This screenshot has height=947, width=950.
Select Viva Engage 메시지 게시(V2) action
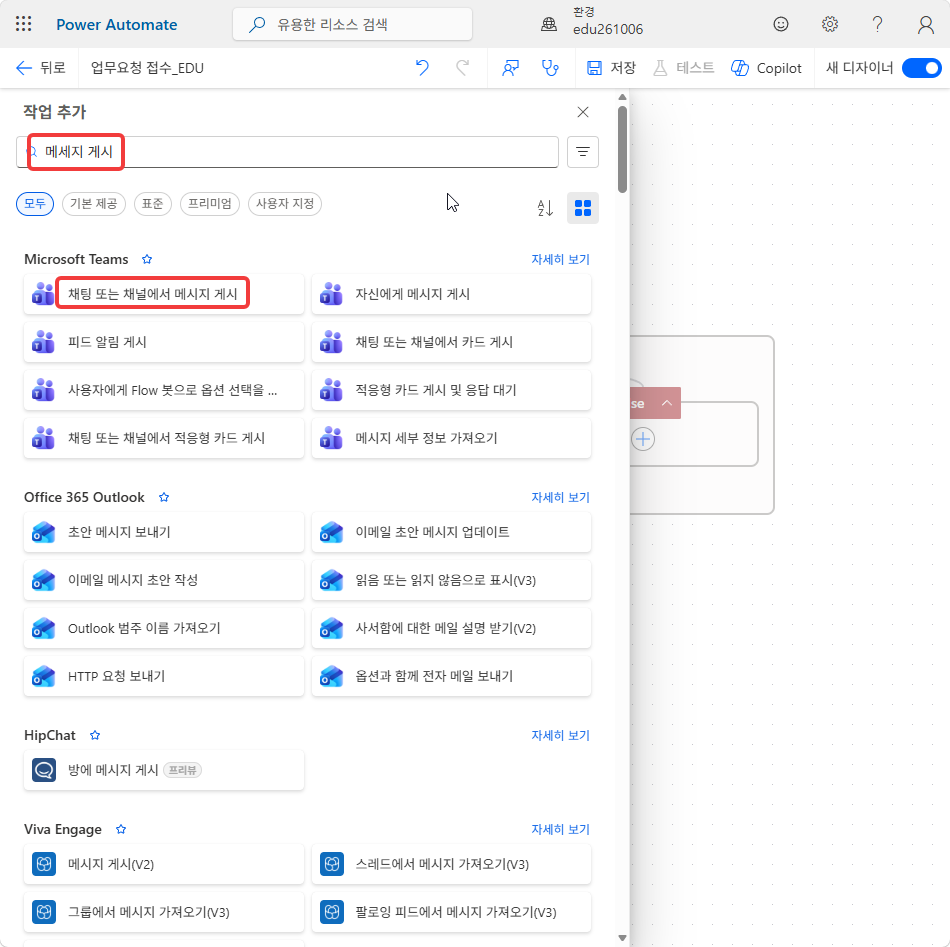164,864
